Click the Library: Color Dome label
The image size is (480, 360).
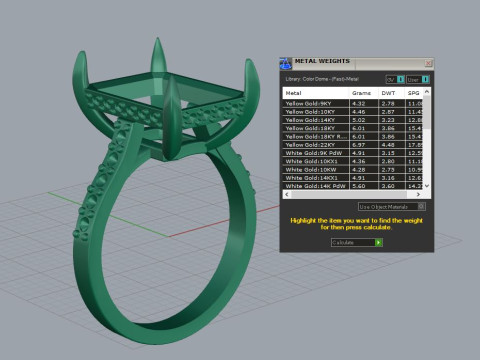tap(322, 79)
